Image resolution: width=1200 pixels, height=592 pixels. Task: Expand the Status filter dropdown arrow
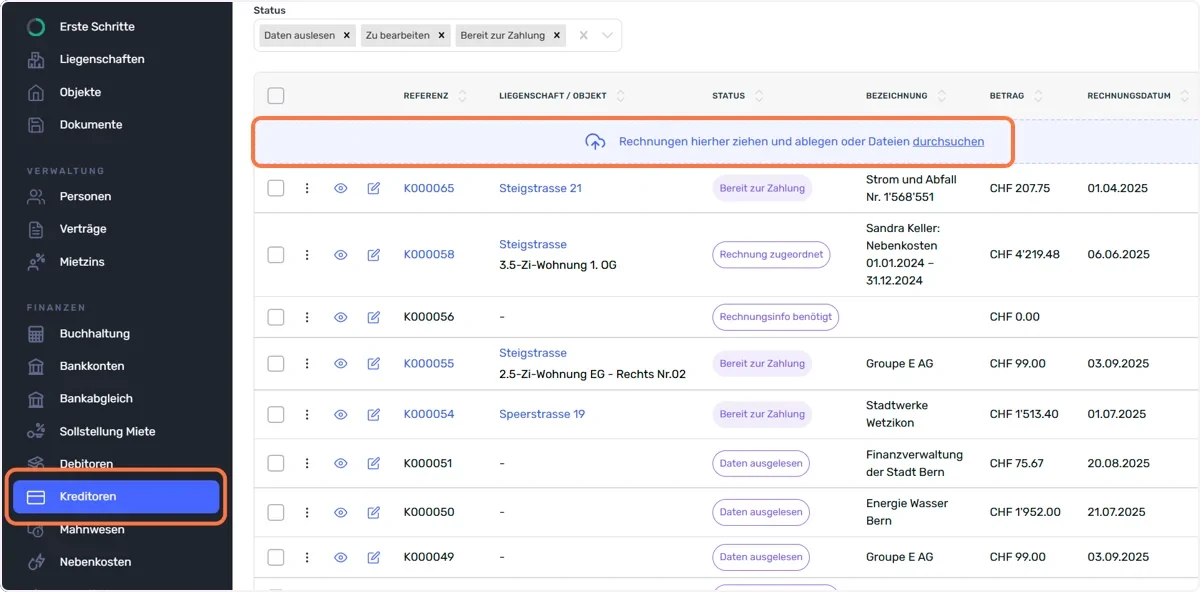pos(607,35)
